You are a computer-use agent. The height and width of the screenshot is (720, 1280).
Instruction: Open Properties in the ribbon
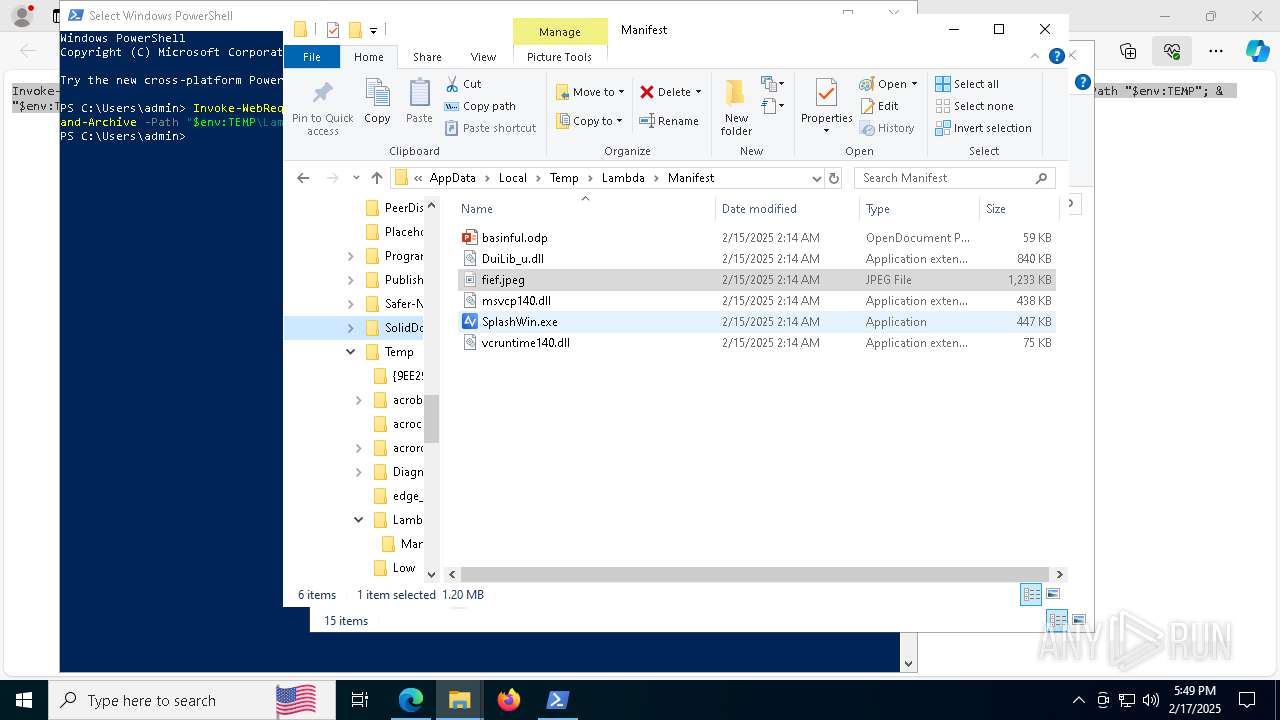click(826, 107)
